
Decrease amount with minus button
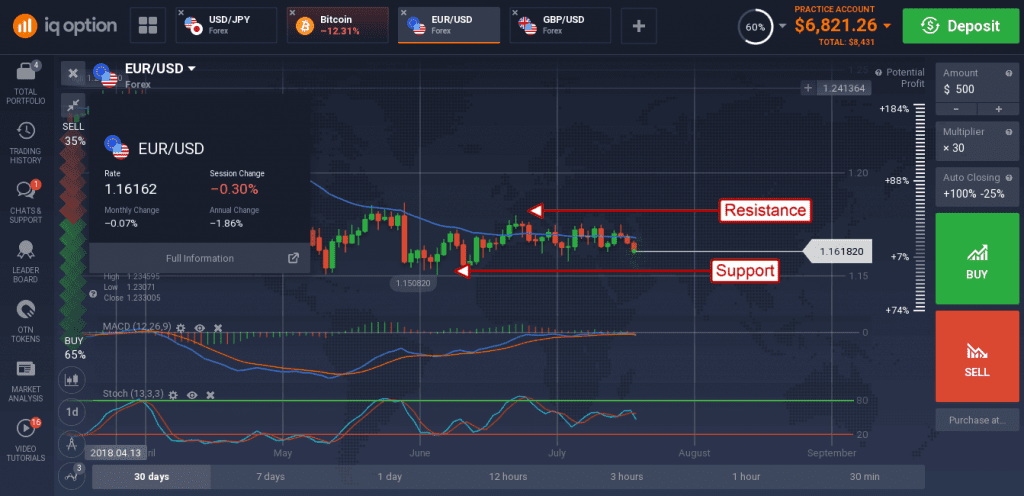point(955,109)
